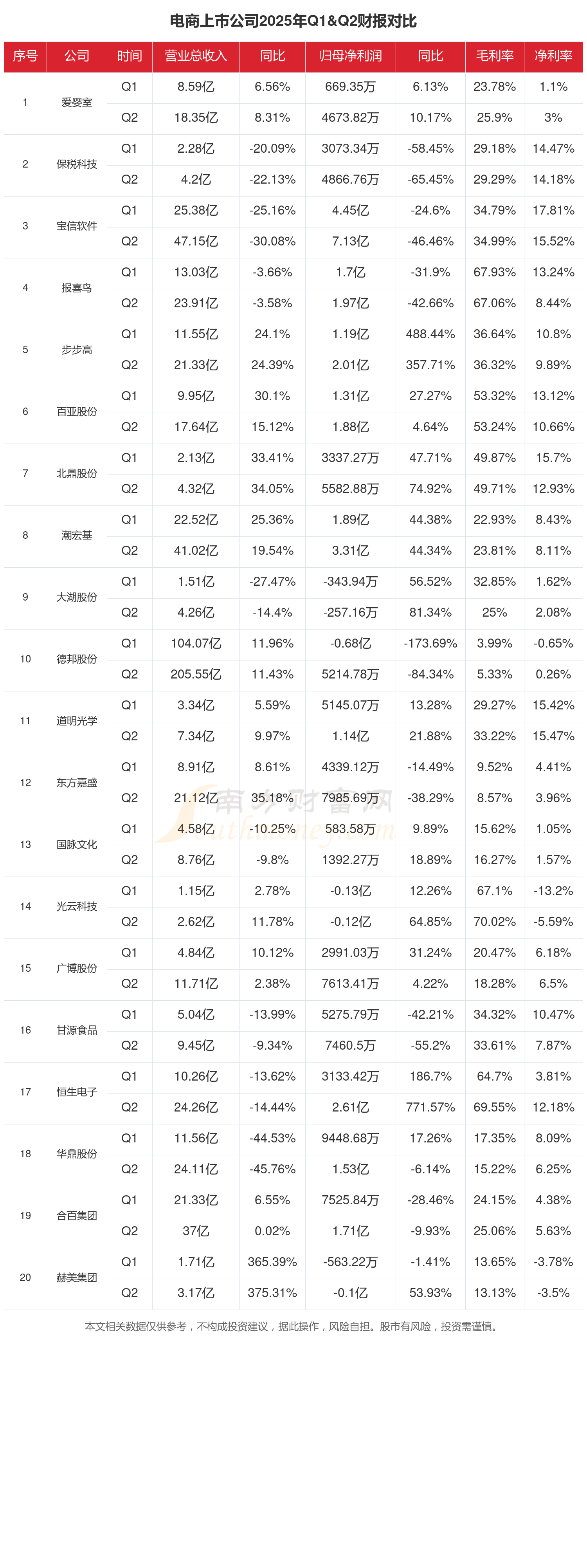Click the 488.44% growth cell

point(430,334)
